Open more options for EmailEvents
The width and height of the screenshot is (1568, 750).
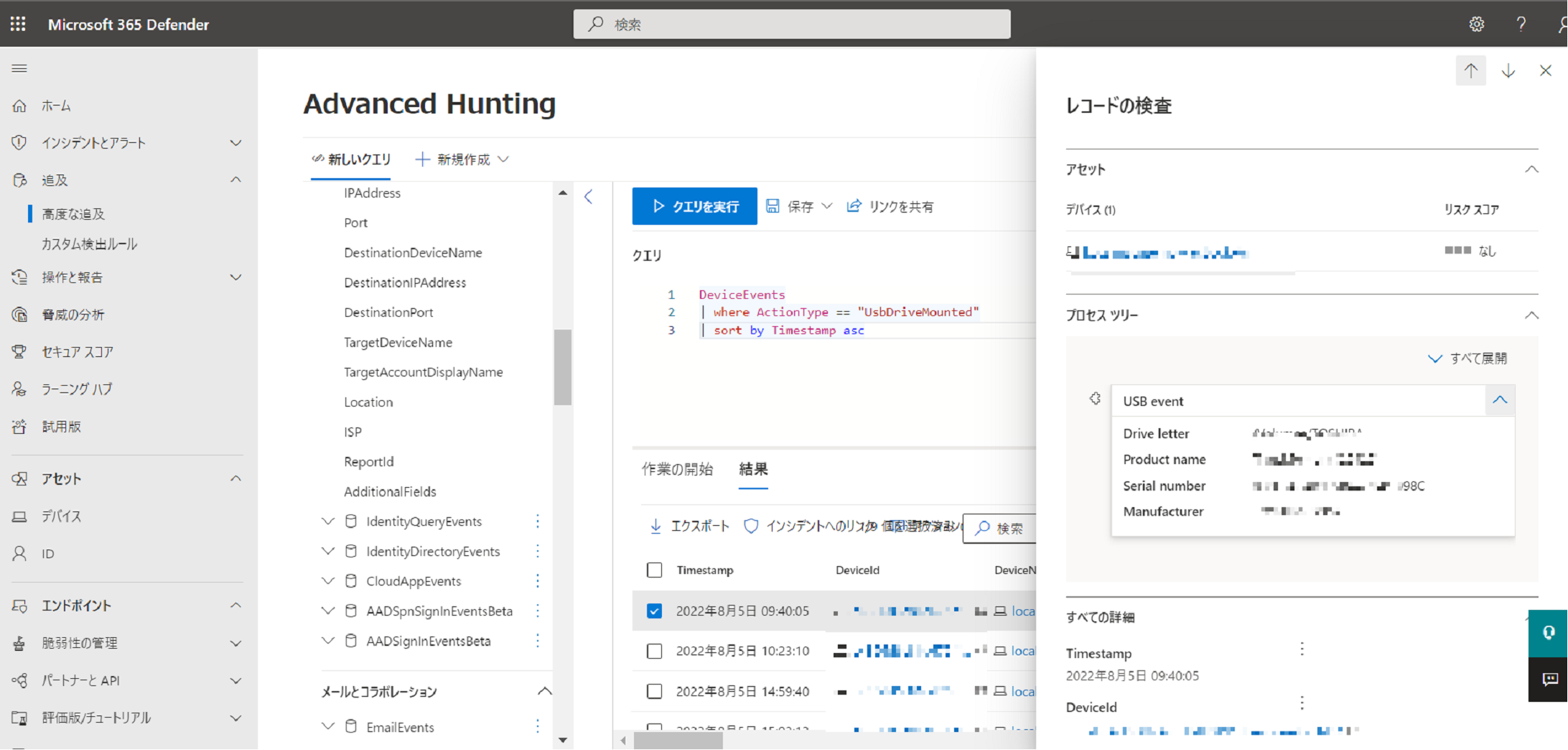[x=537, y=727]
